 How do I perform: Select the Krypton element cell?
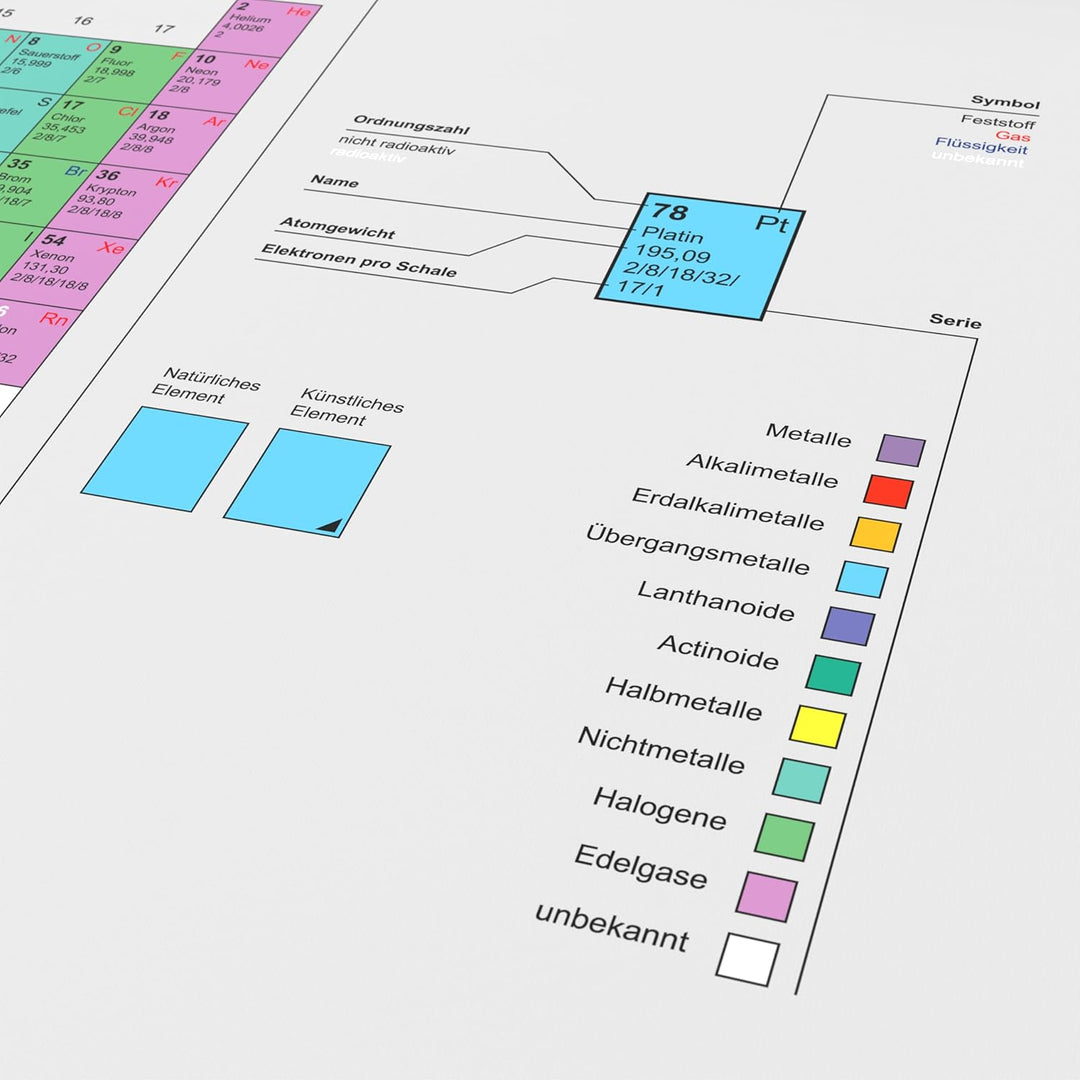[x=117, y=195]
